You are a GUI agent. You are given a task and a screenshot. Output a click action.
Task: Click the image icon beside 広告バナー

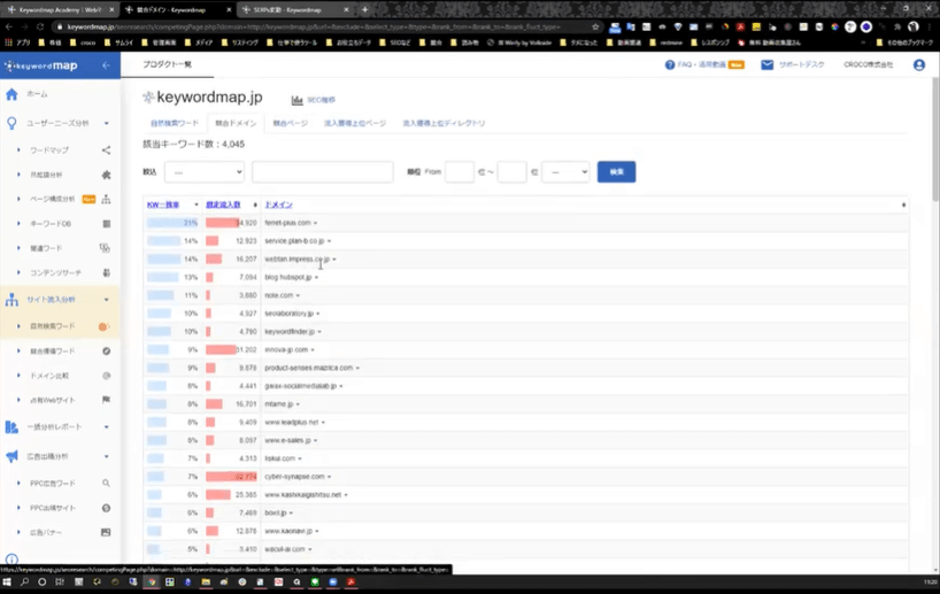click(106, 533)
